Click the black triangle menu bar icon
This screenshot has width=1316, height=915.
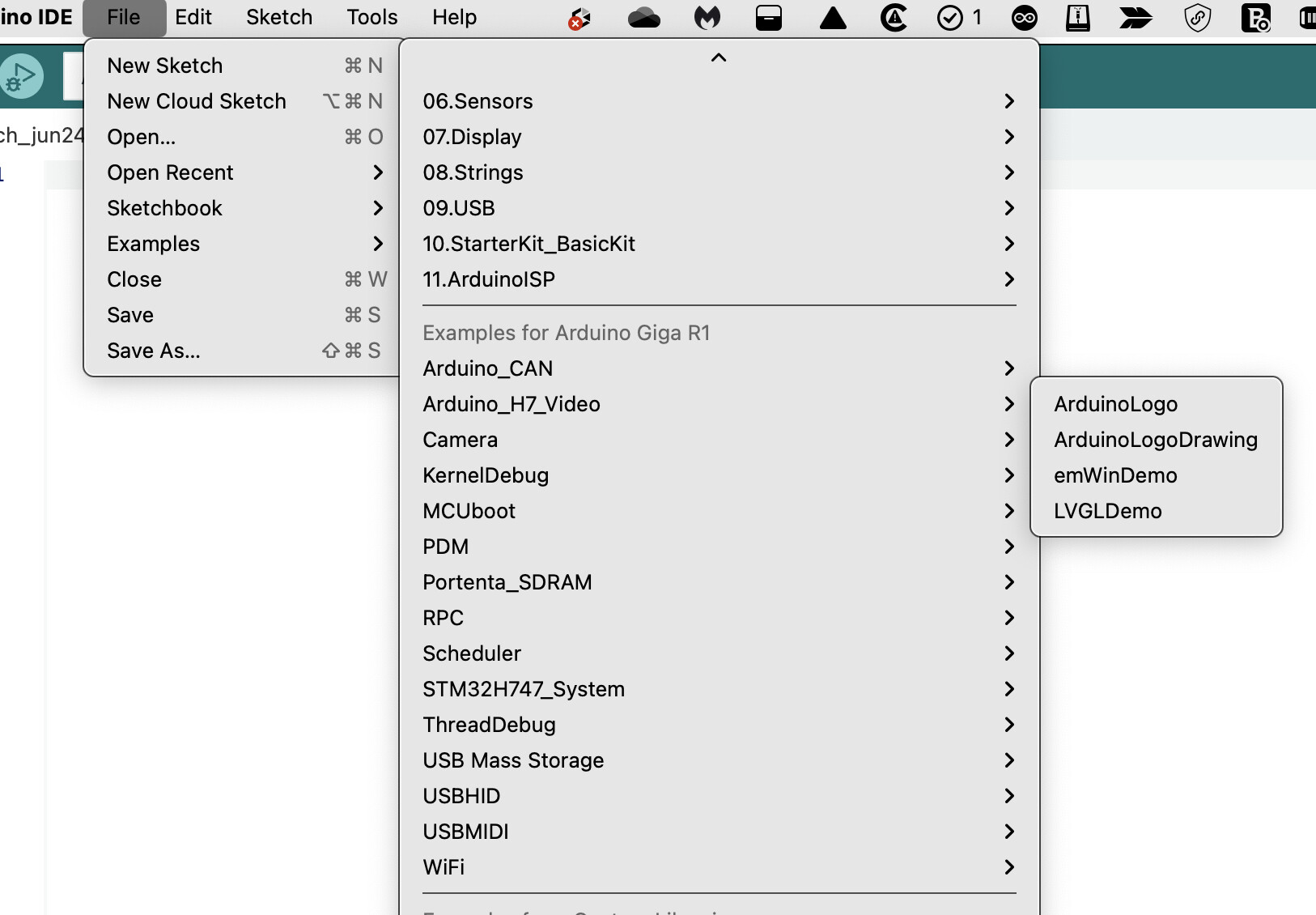click(833, 18)
